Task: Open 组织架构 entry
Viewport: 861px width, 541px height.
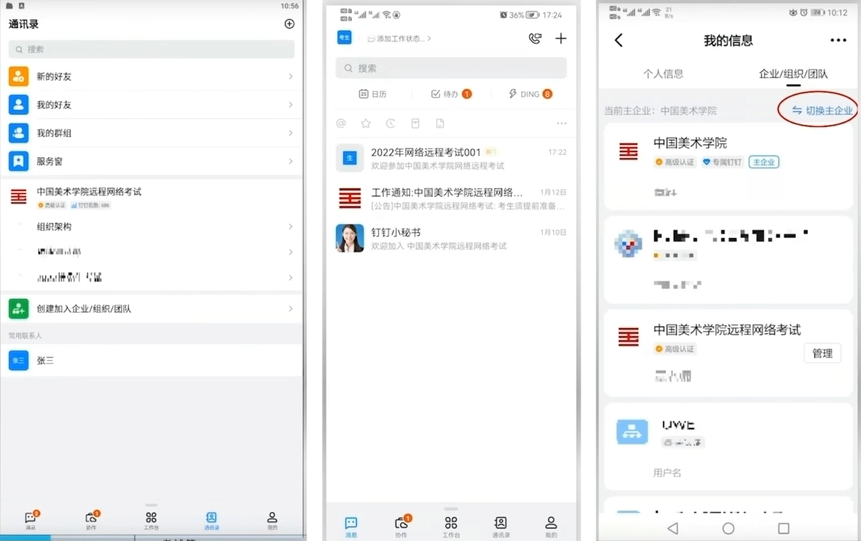Action: tap(152, 226)
